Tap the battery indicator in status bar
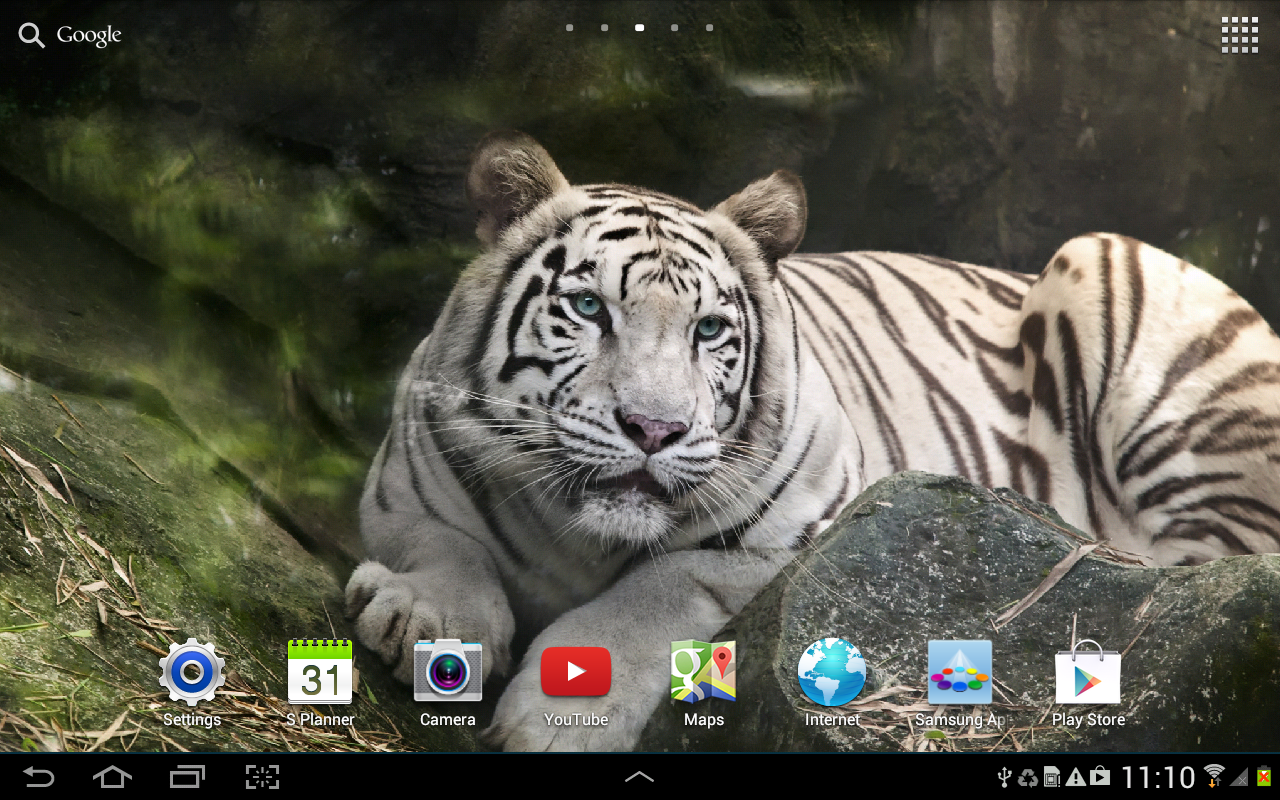 [x=1262, y=775]
